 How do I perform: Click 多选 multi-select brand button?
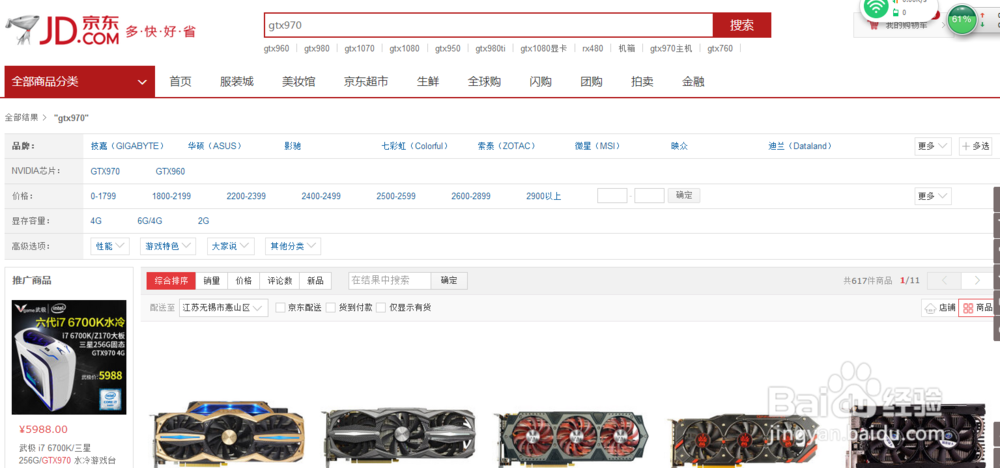pyautogui.click(x=976, y=146)
